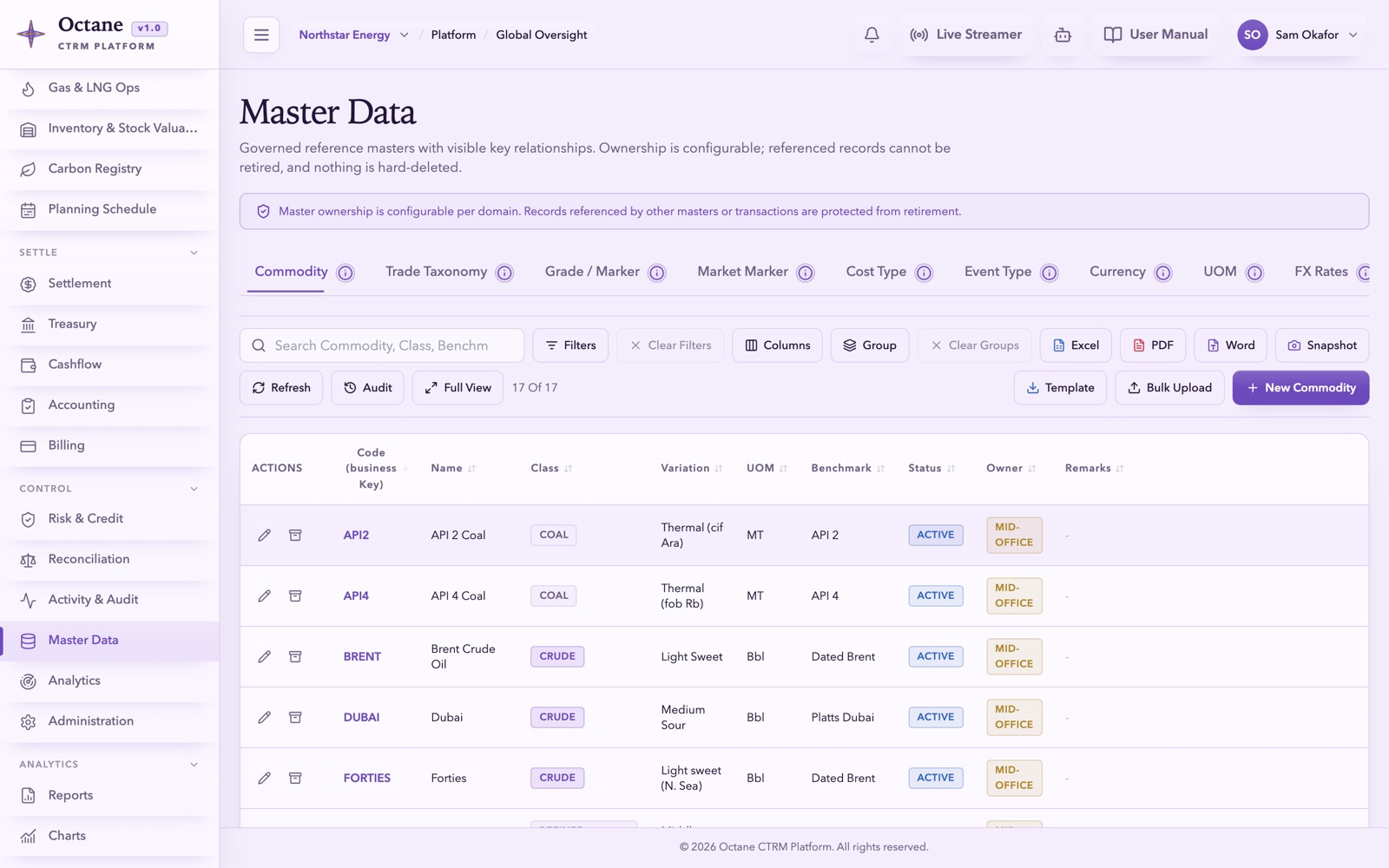
Task: Click the Octane star logo
Action: [31, 34]
